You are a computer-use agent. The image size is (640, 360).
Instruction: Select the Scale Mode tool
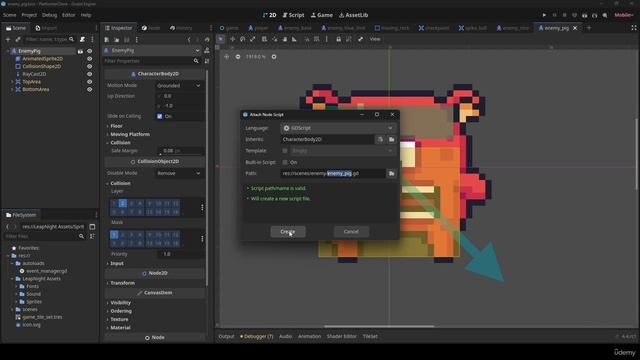click(x=253, y=39)
